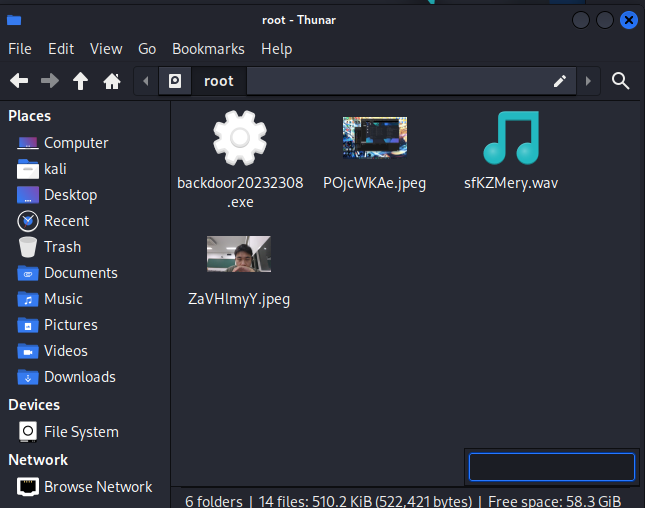Open the Edit menu
The image size is (645, 508).
pyautogui.click(x=61, y=49)
